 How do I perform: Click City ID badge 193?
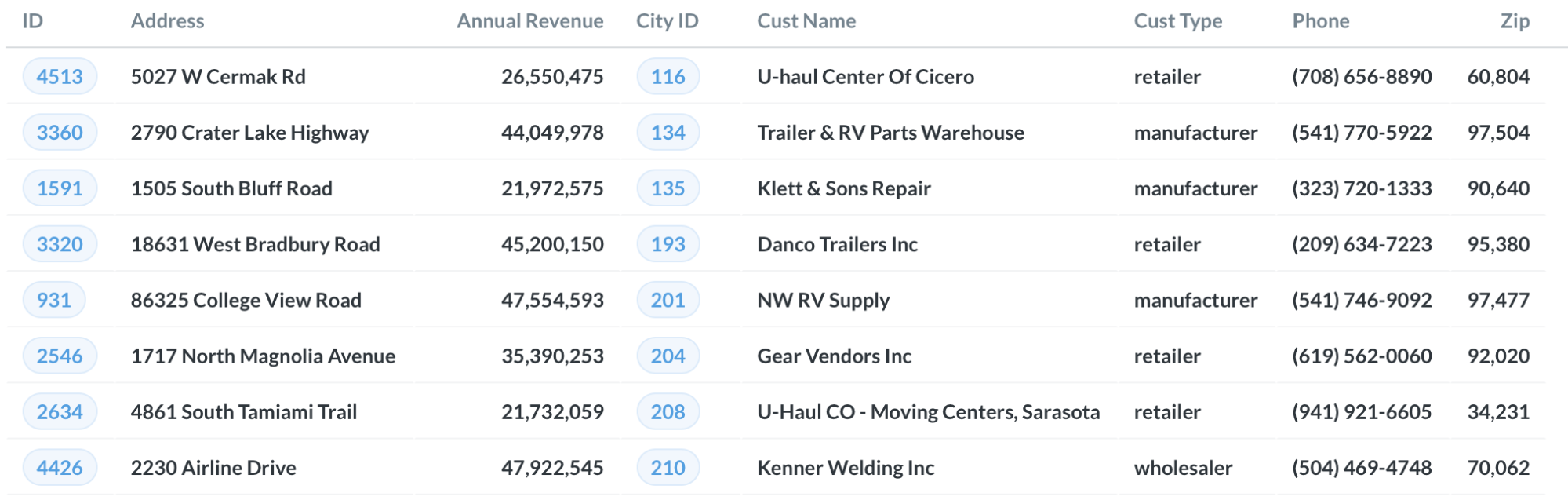668,244
